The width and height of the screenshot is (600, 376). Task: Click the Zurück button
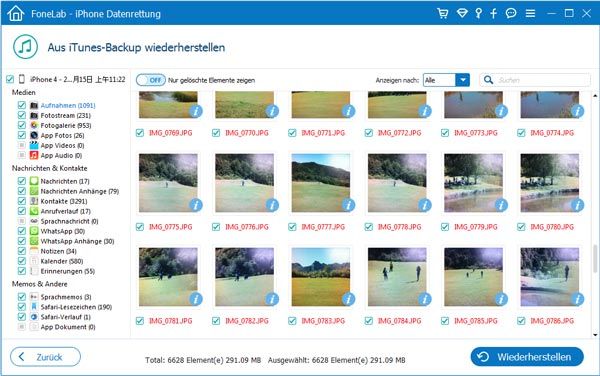tap(45, 357)
